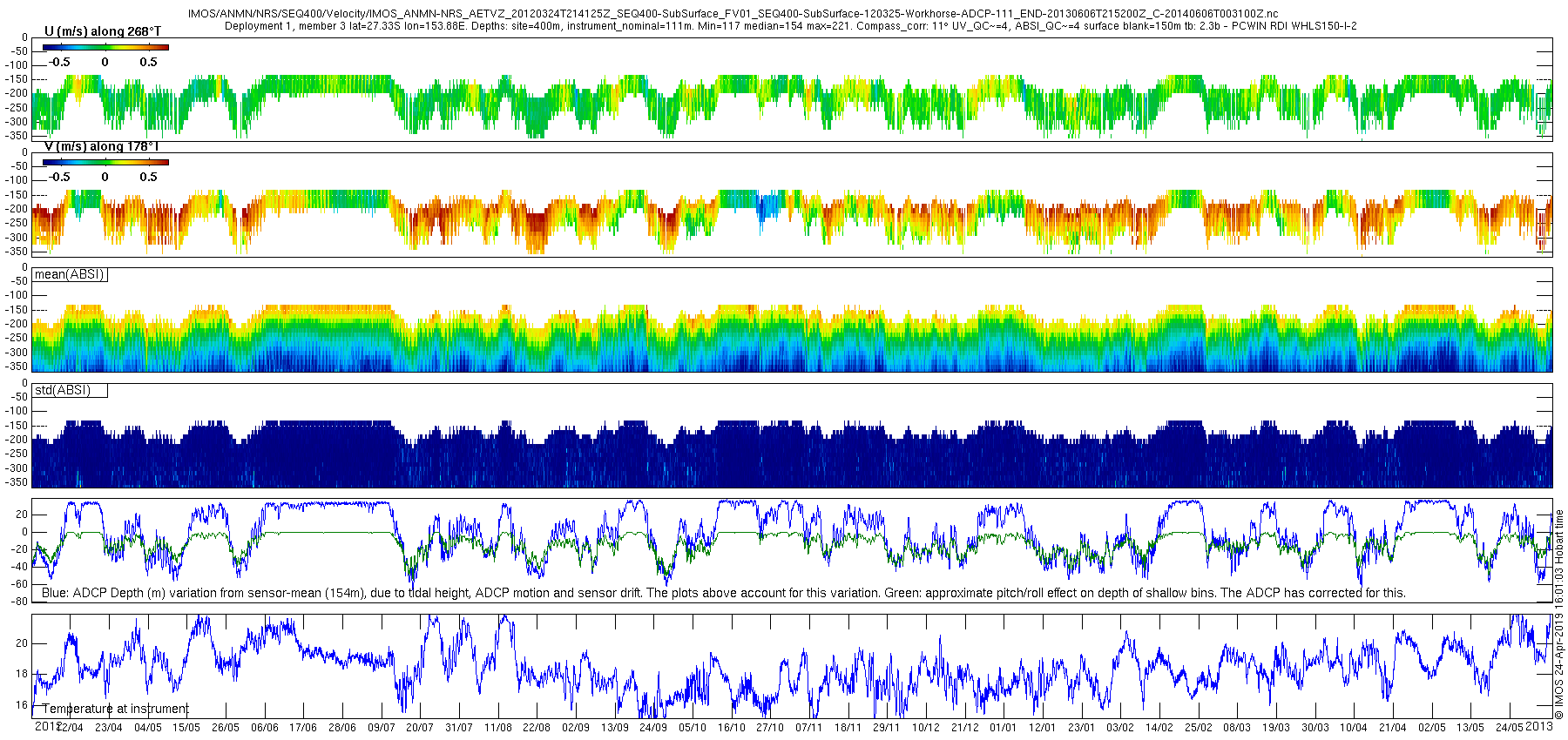The height and width of the screenshot is (740, 1568).
Task: Click the 24/09 date tick label
Action: pyautogui.click(x=653, y=728)
